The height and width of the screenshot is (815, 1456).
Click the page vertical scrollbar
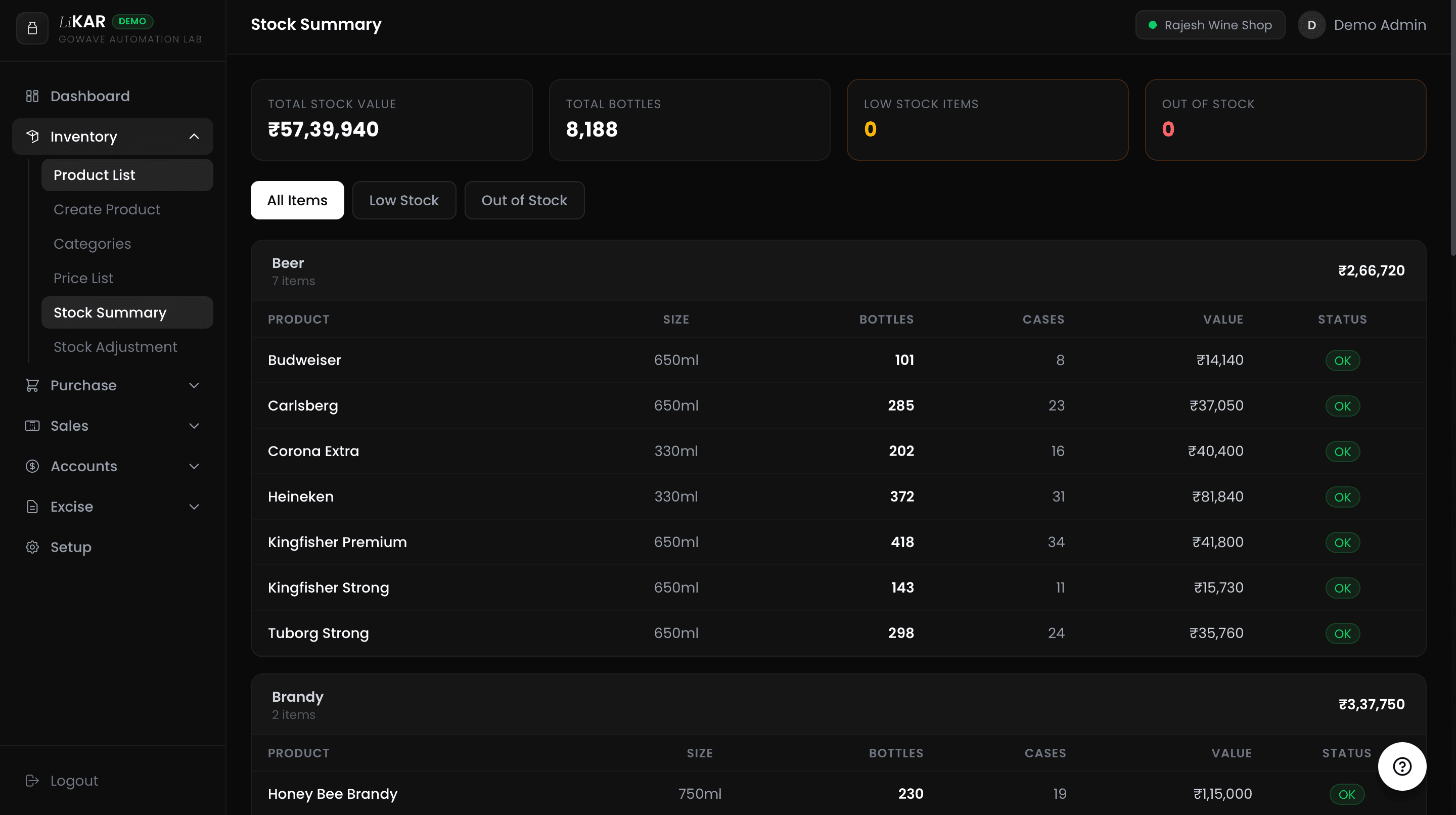pyautogui.click(x=1452, y=127)
